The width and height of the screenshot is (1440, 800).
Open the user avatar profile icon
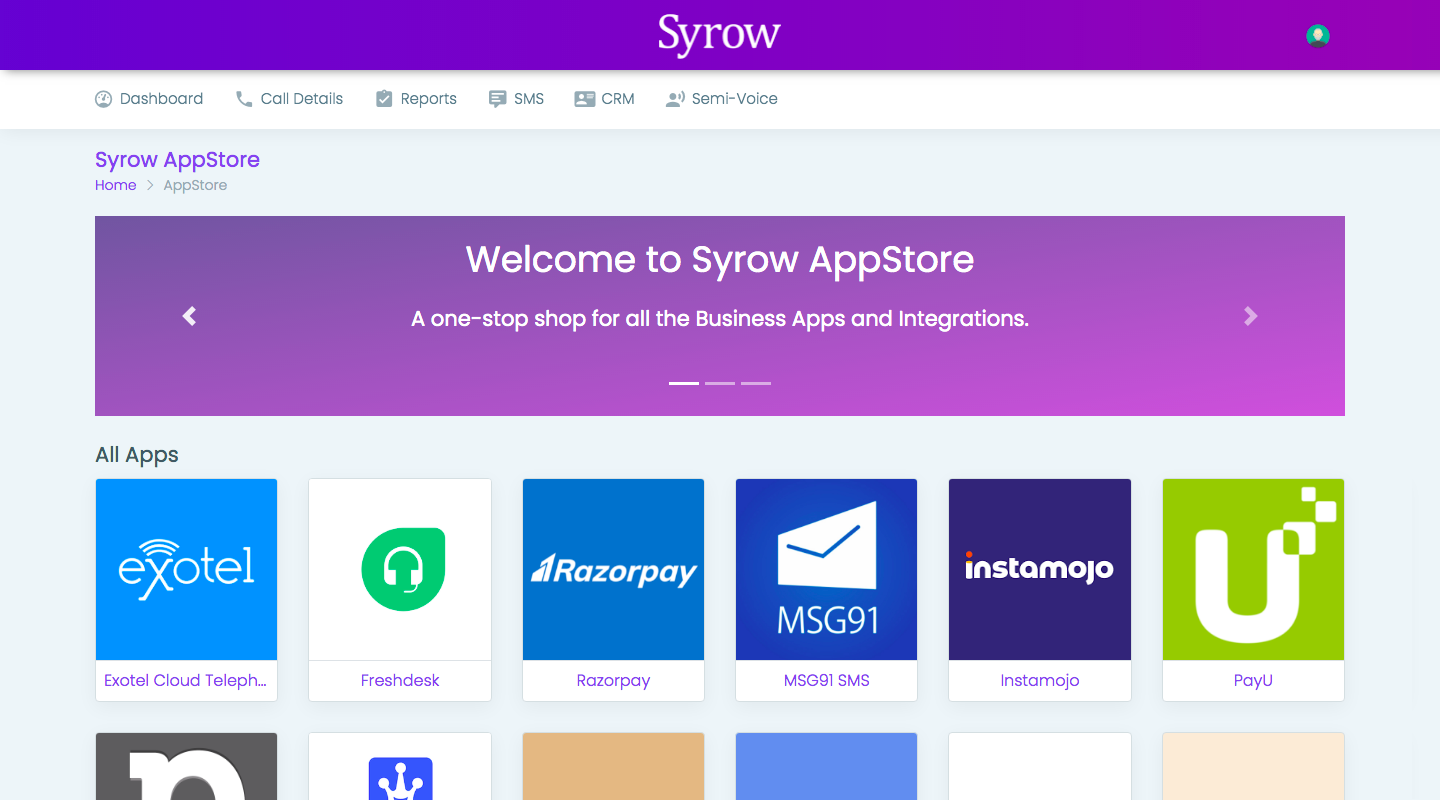coord(1318,36)
